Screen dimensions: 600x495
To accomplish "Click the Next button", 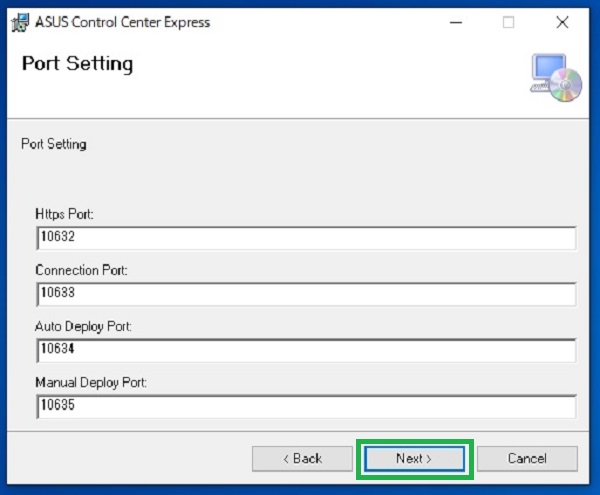I will 415,458.
